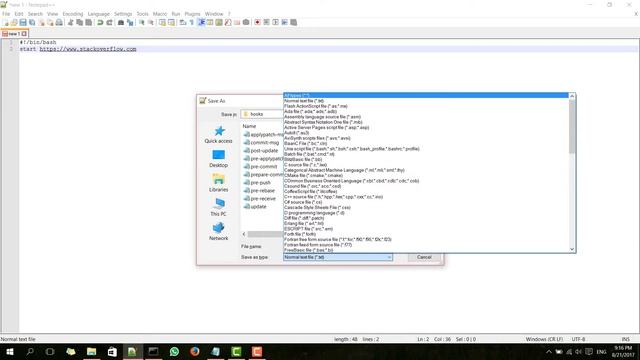Click Desktop in Save As sidebar
The height and width of the screenshot is (360, 640).
(x=218, y=159)
